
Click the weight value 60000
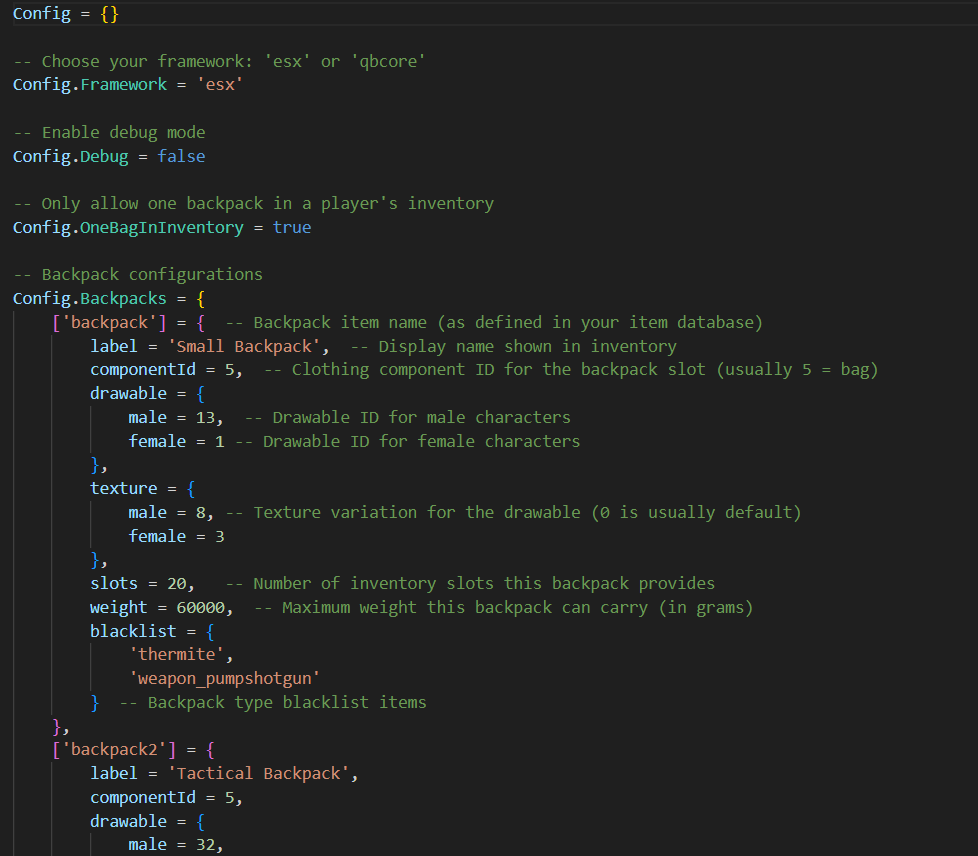(200, 607)
